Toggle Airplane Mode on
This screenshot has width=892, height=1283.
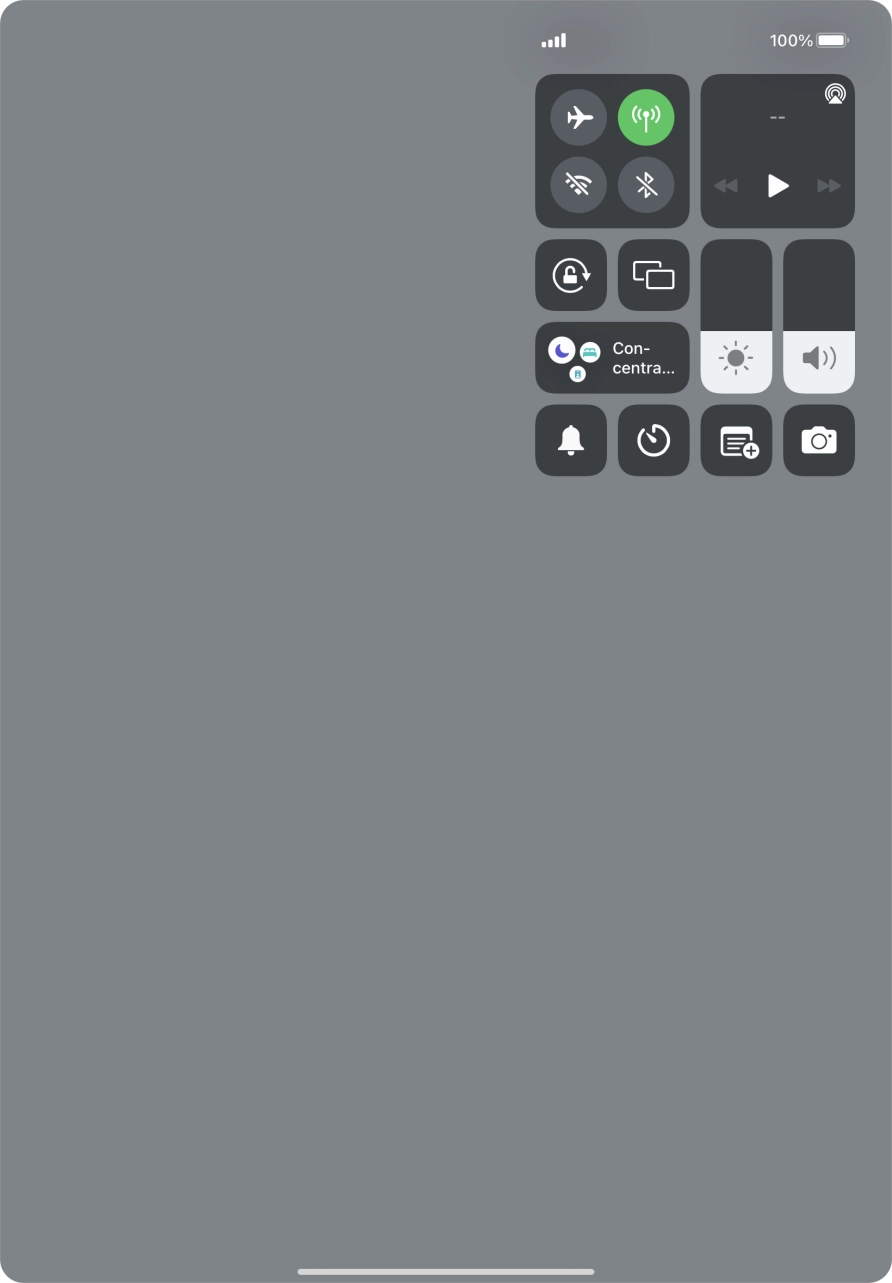[x=579, y=118]
